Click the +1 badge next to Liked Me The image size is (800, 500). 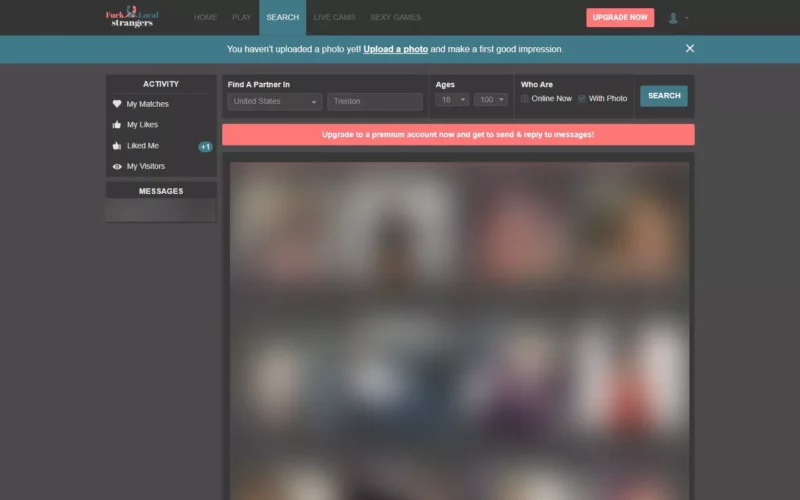coord(205,146)
